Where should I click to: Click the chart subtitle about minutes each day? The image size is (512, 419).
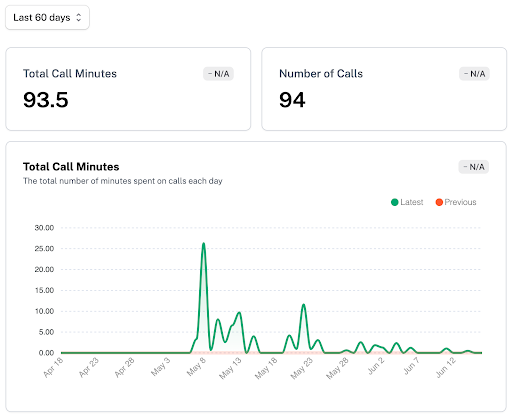point(122,181)
